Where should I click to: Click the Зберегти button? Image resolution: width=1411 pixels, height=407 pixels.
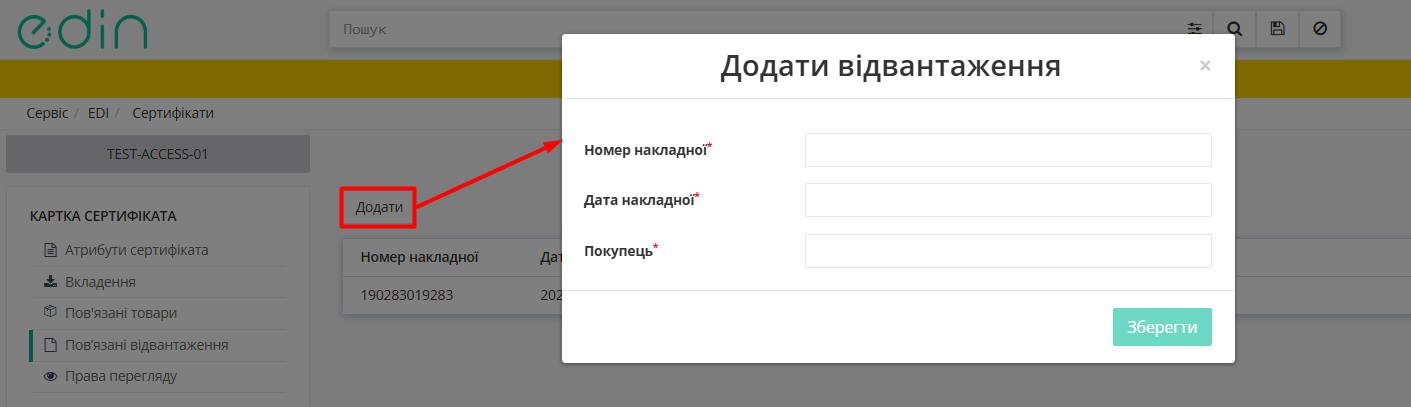click(x=1162, y=327)
